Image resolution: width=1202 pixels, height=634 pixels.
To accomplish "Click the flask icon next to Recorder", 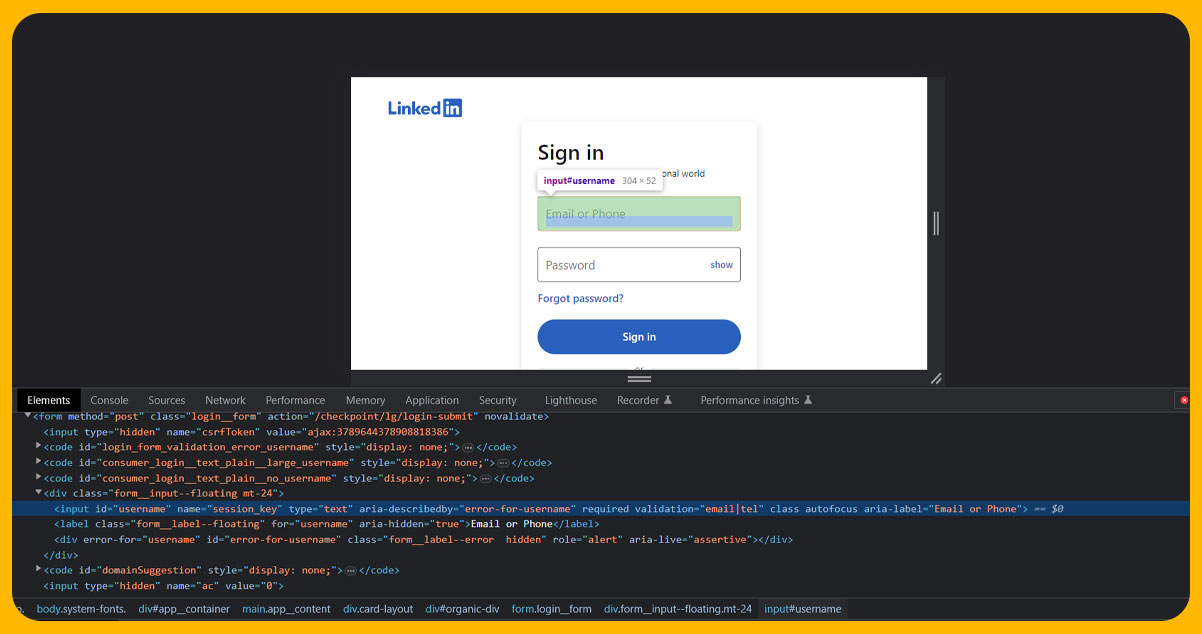I will [668, 400].
